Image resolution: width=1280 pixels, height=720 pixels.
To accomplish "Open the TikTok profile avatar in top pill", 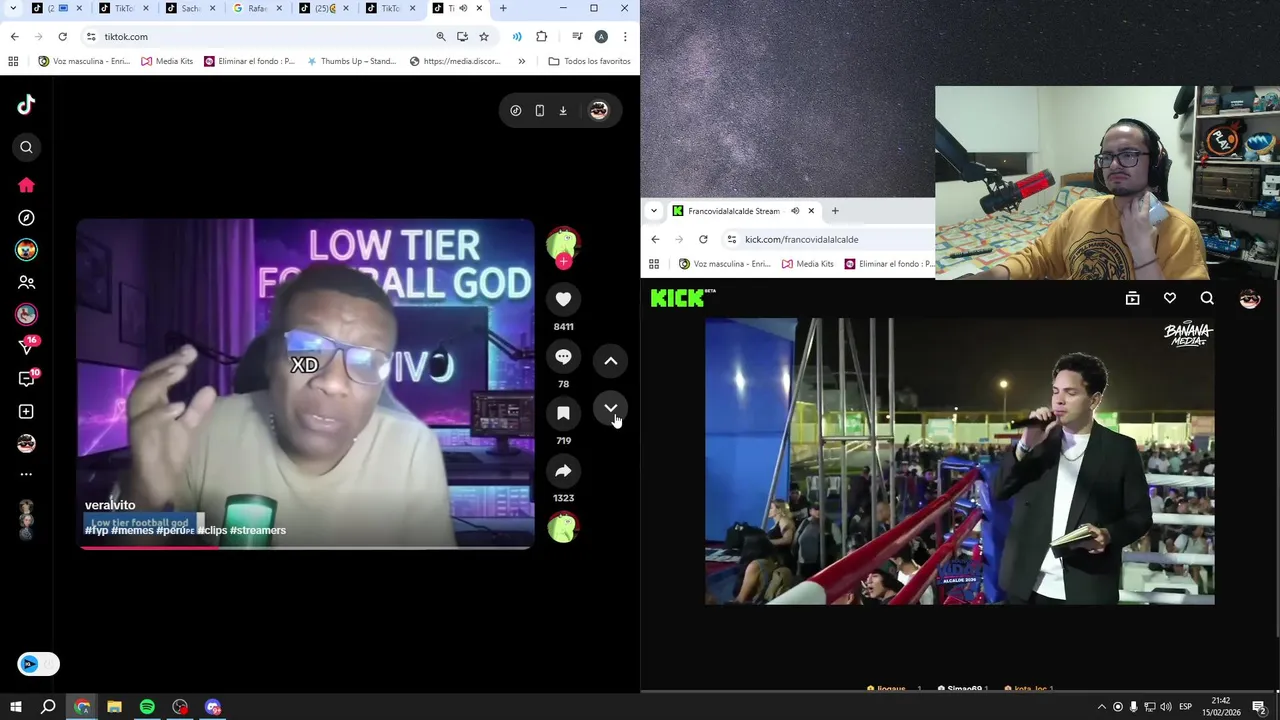I will tap(599, 110).
